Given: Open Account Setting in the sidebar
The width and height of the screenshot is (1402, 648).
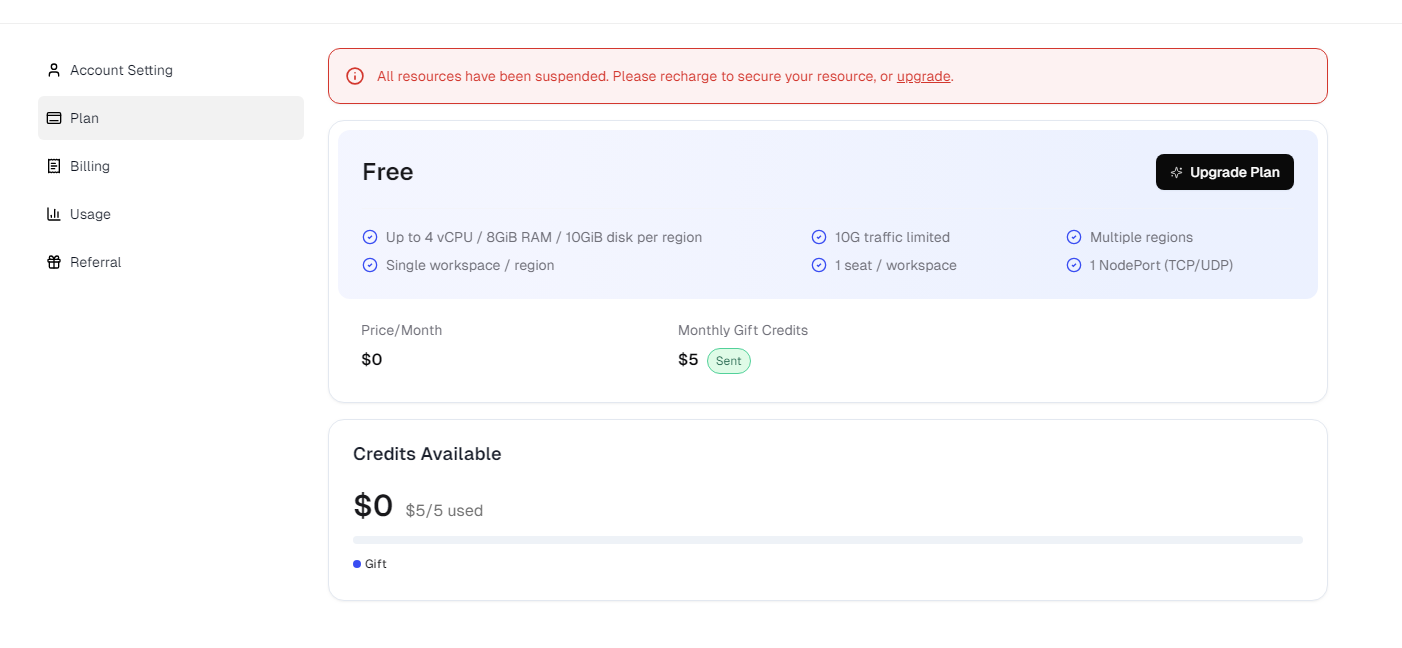Looking at the screenshot, I should pyautogui.click(x=171, y=70).
